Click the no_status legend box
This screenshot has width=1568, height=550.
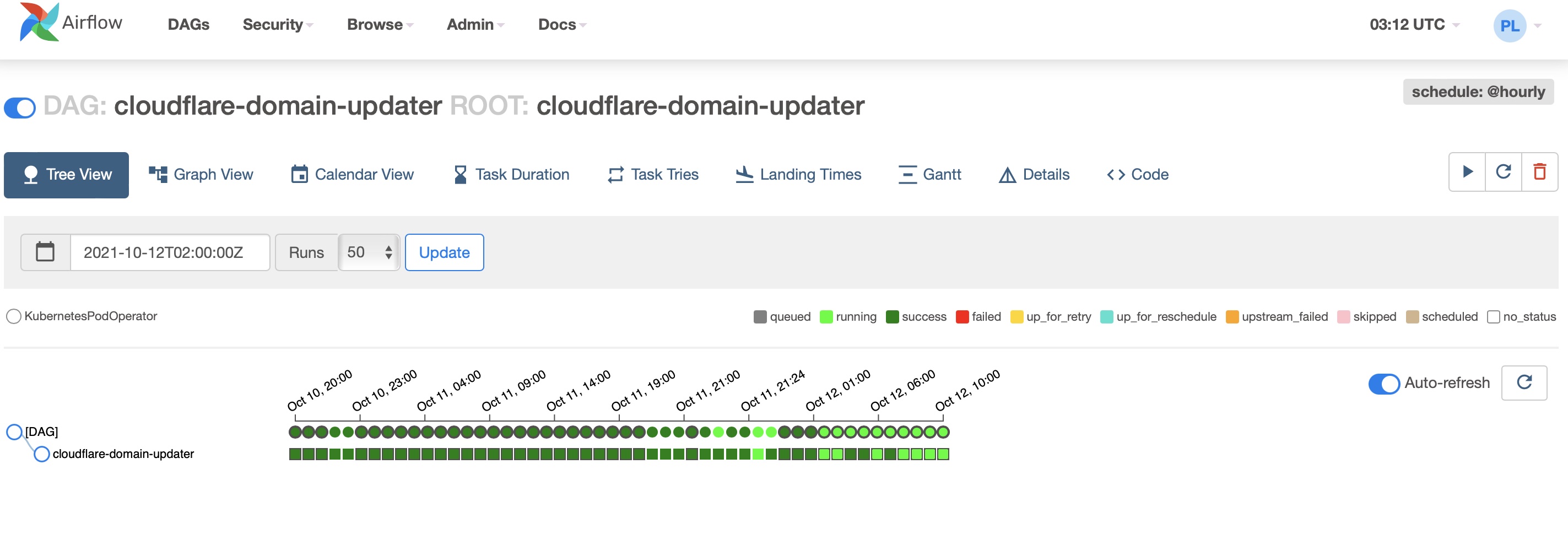tap(1493, 317)
